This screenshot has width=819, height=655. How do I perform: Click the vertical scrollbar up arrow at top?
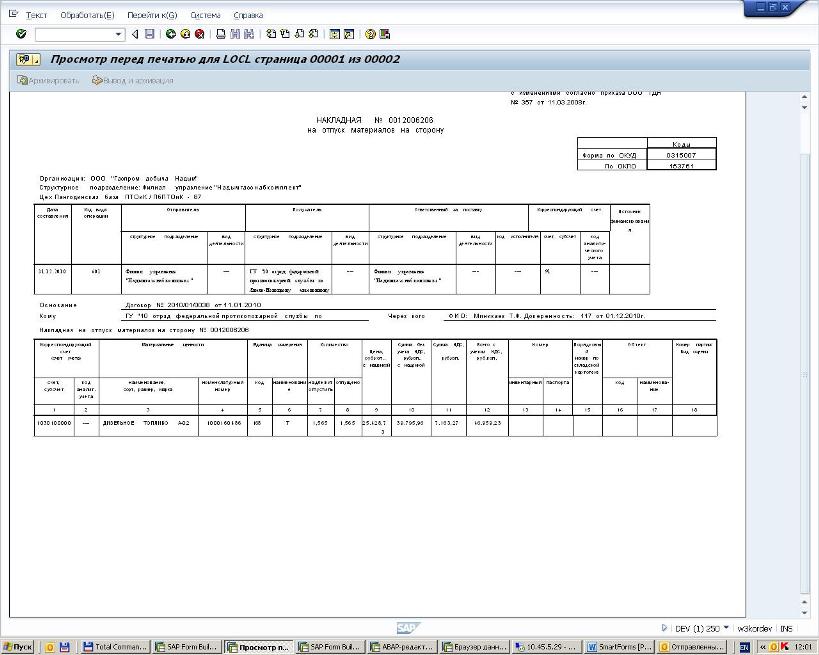coord(804,97)
